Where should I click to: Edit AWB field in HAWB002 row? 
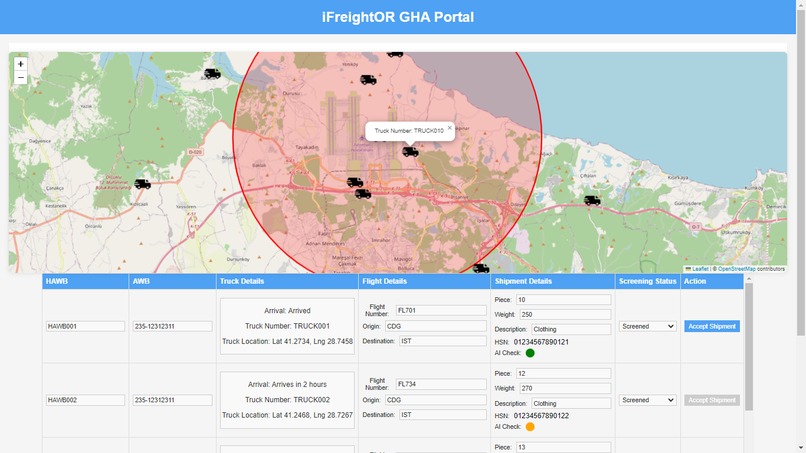172,400
